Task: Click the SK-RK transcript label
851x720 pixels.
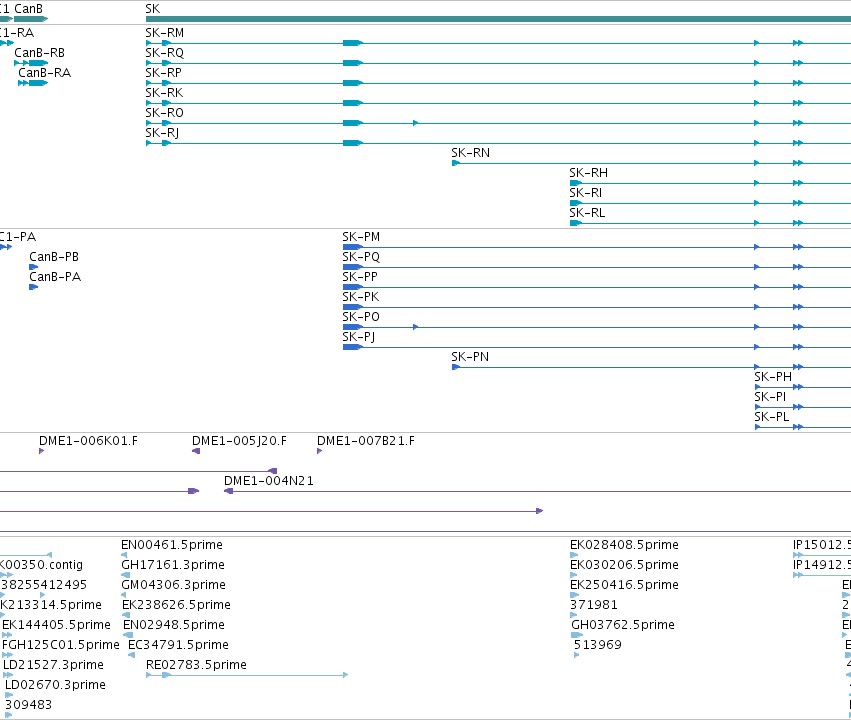Action: coord(164,93)
